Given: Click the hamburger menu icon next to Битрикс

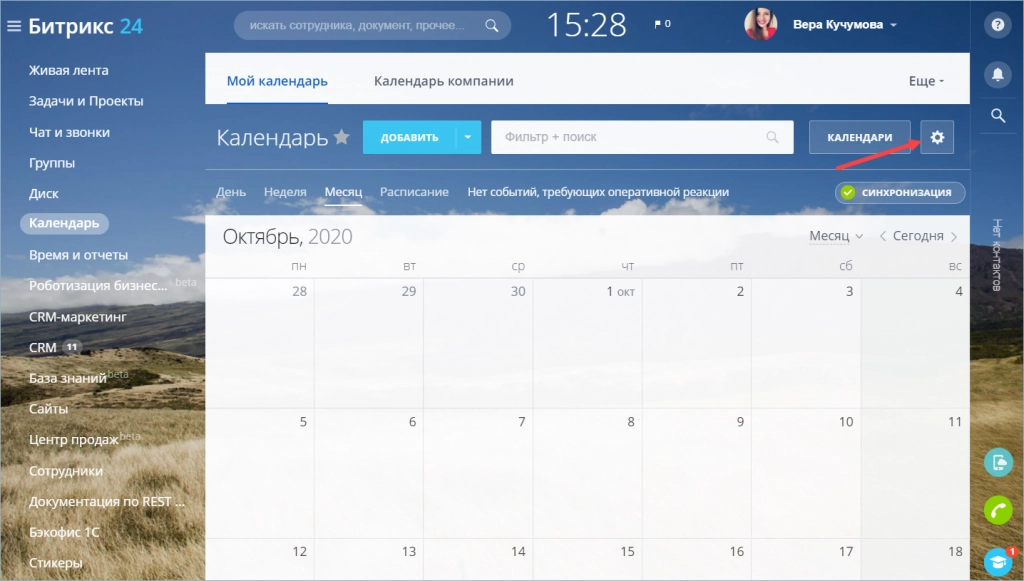Looking at the screenshot, I should (x=14, y=25).
